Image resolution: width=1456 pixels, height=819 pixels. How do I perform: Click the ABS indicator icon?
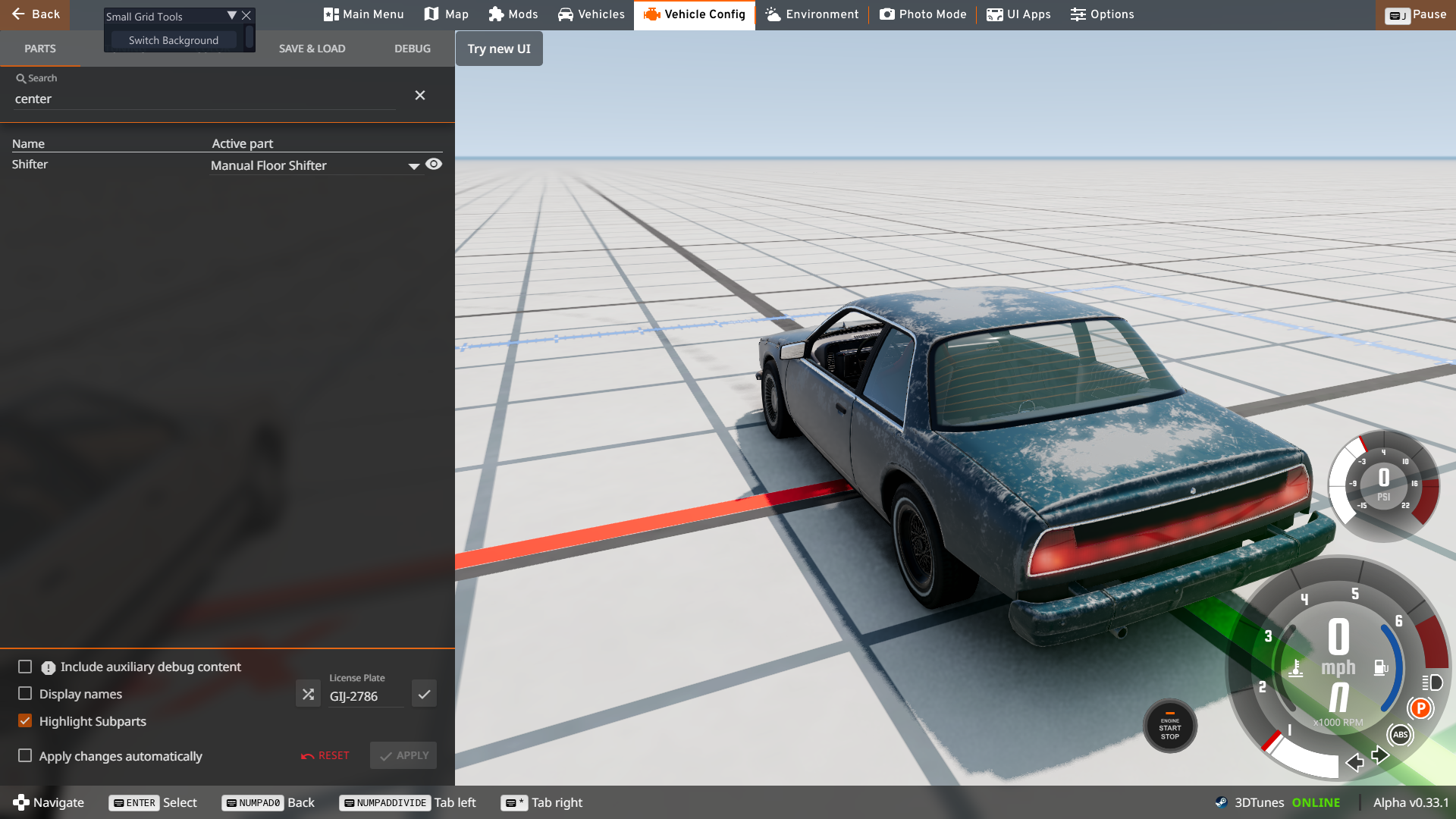tap(1400, 734)
